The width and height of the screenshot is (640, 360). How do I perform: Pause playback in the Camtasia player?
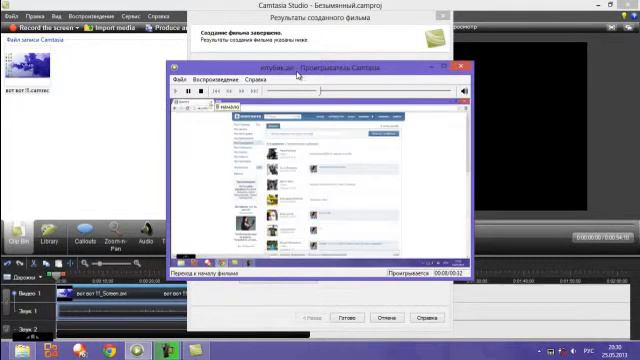click(x=188, y=91)
